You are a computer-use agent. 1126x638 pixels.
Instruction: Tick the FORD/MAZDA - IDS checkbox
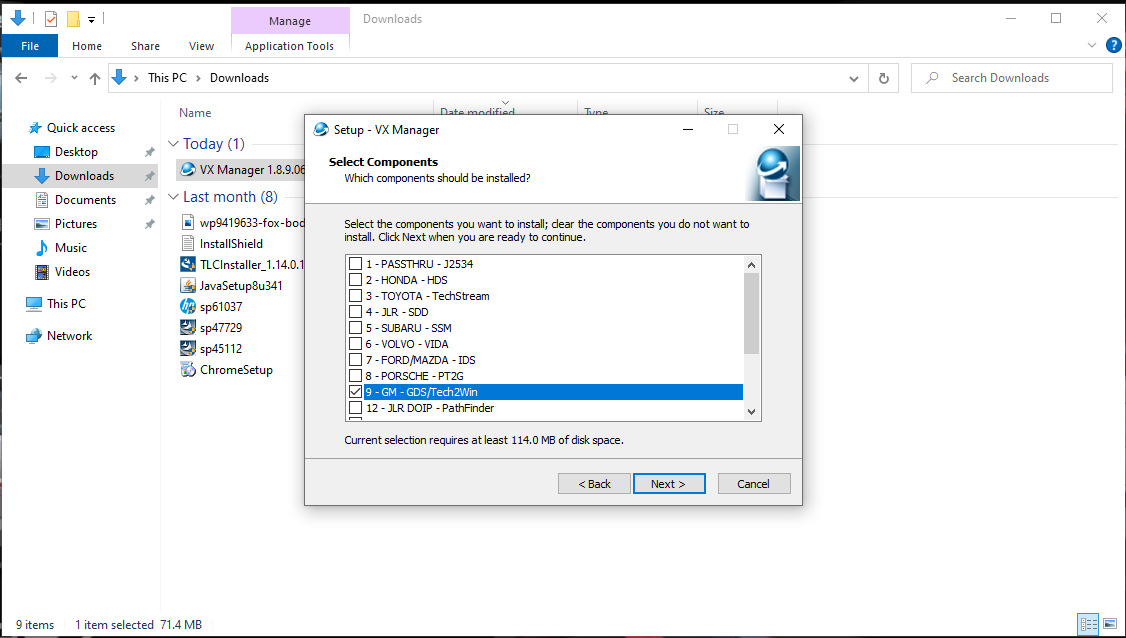(x=355, y=359)
